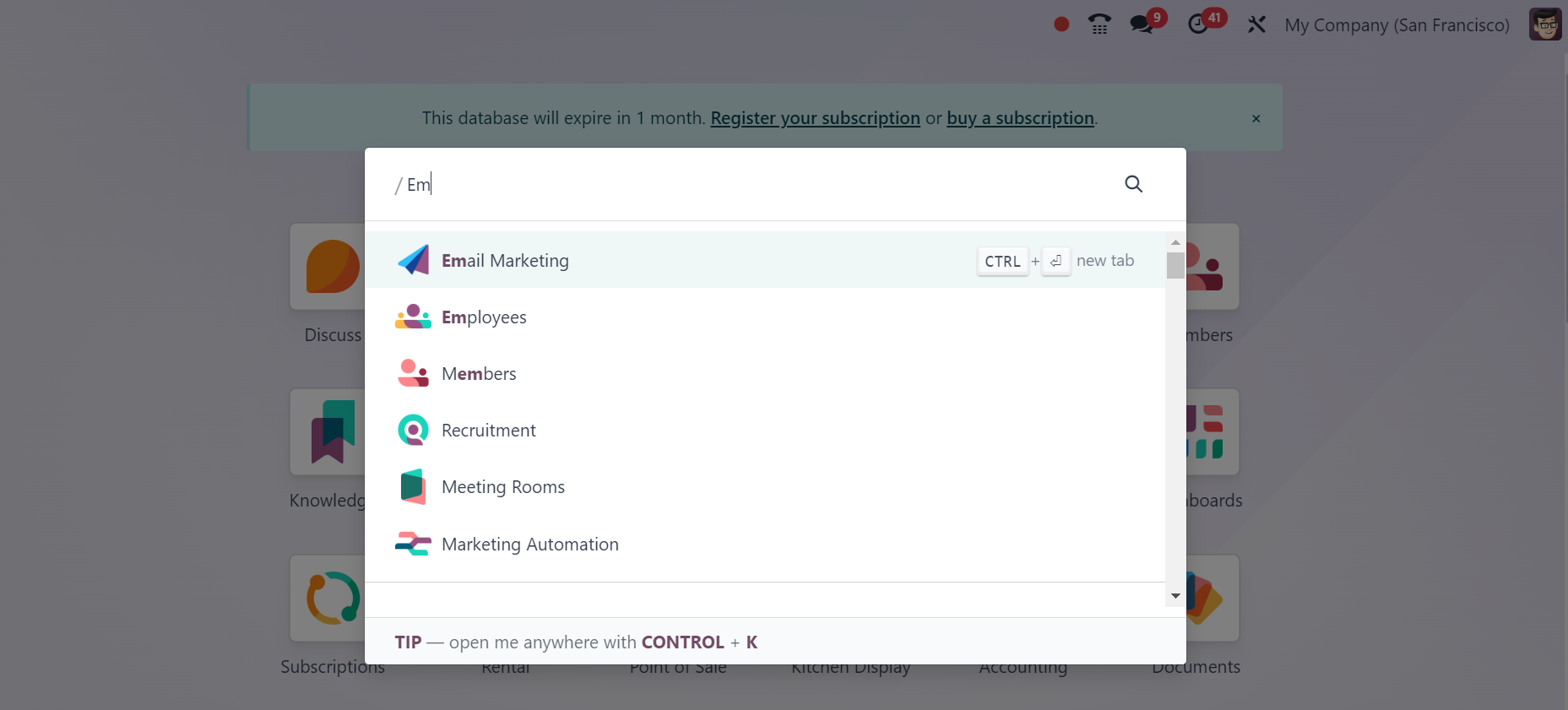Click the results list scrollbar thumb
Viewport: 1568px width, 710px height.
(x=1175, y=265)
